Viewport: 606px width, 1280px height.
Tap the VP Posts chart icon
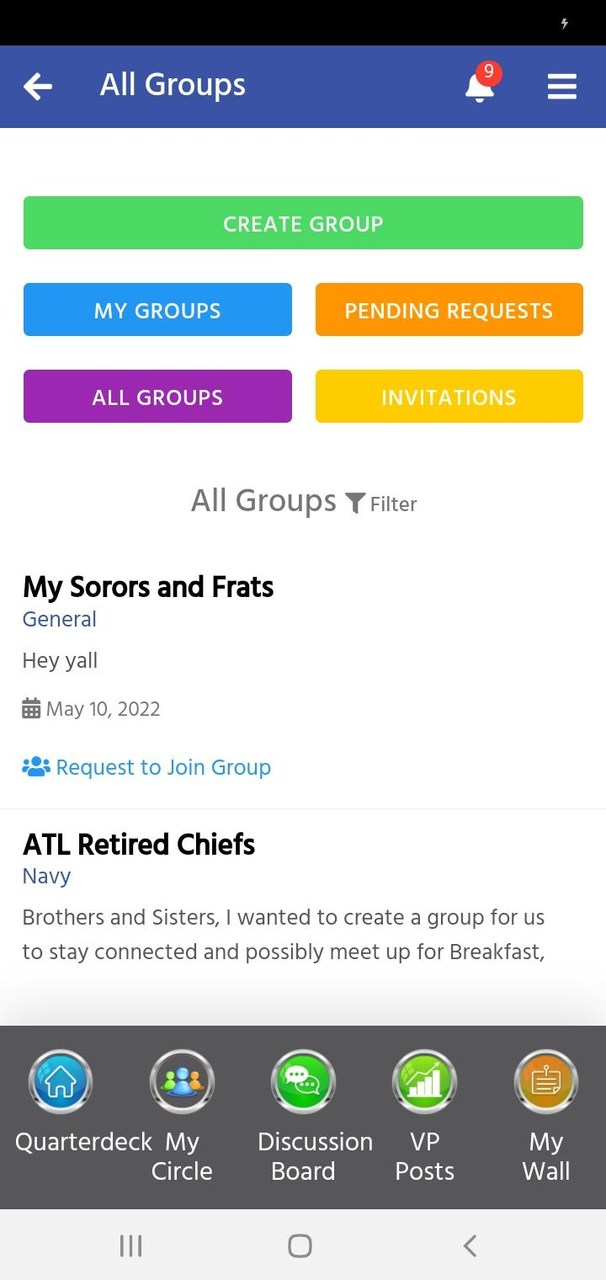click(424, 1081)
